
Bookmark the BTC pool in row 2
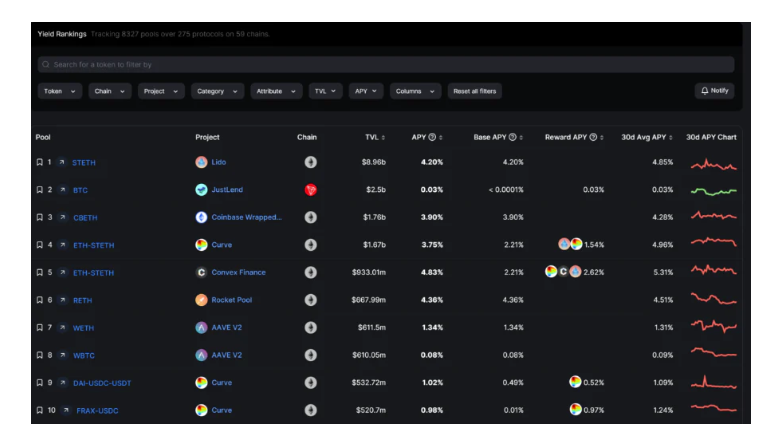click(x=39, y=190)
